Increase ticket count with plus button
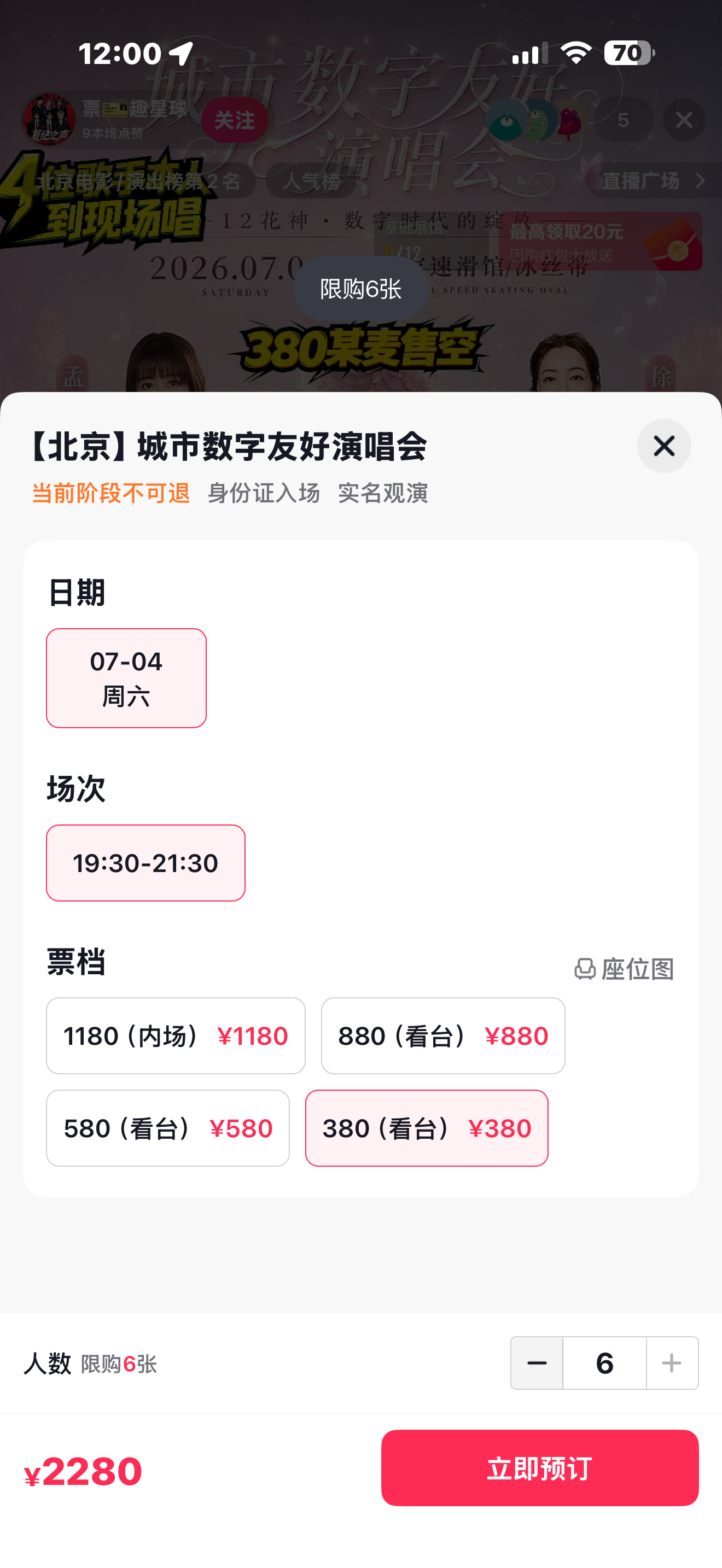 click(672, 1363)
